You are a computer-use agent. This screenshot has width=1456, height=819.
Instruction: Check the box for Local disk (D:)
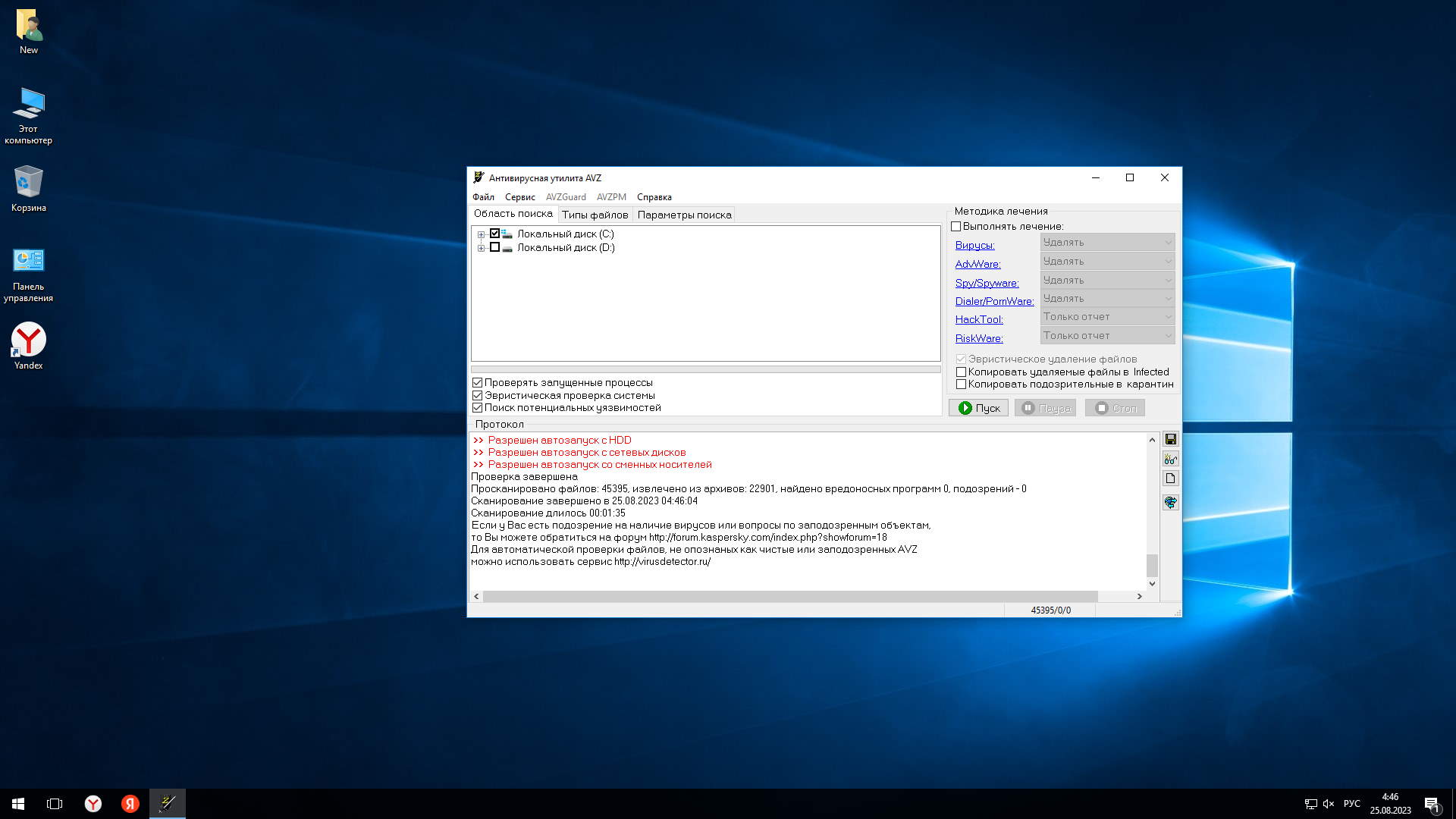(x=494, y=247)
